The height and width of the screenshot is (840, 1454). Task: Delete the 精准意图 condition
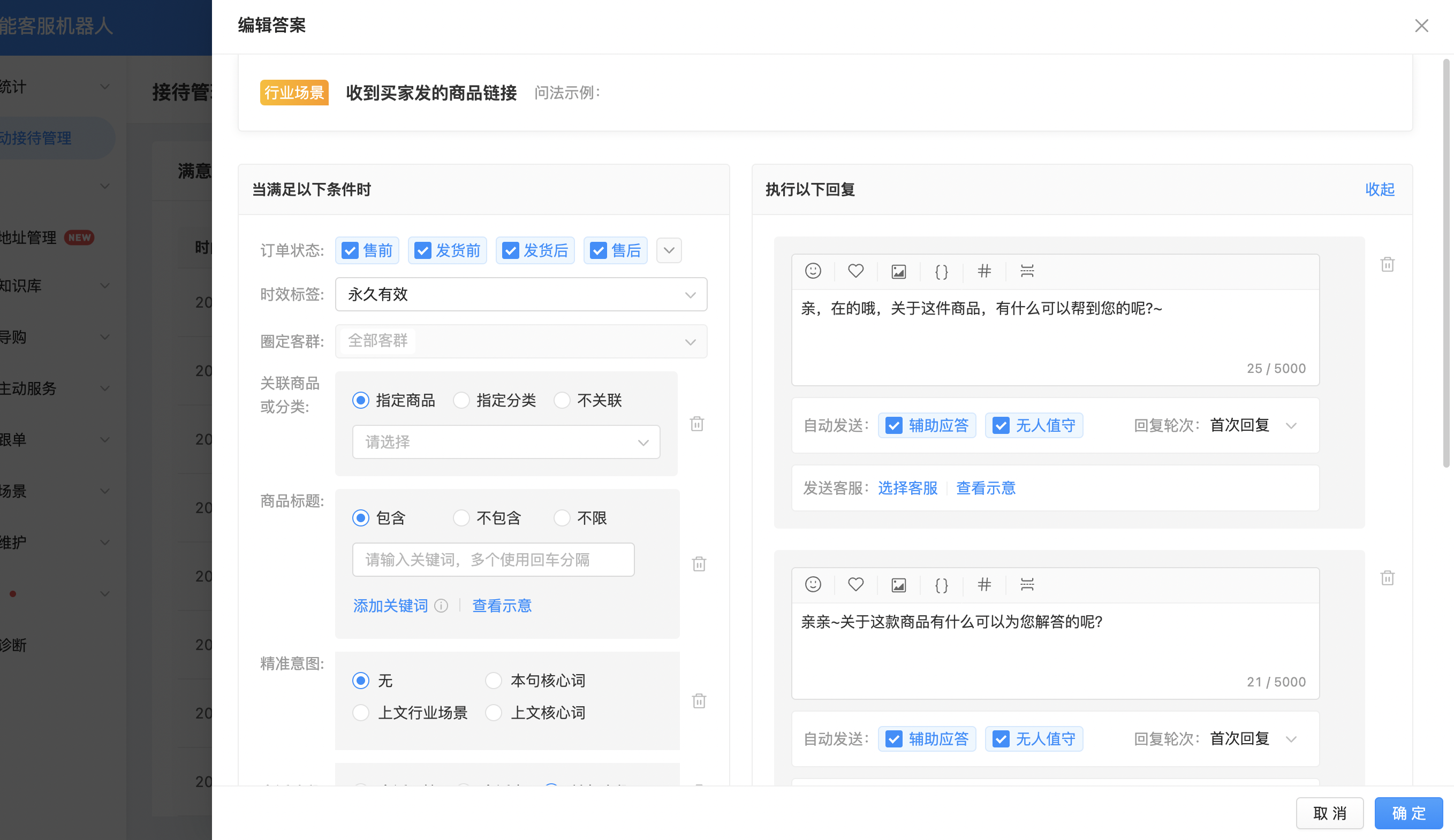pos(699,701)
